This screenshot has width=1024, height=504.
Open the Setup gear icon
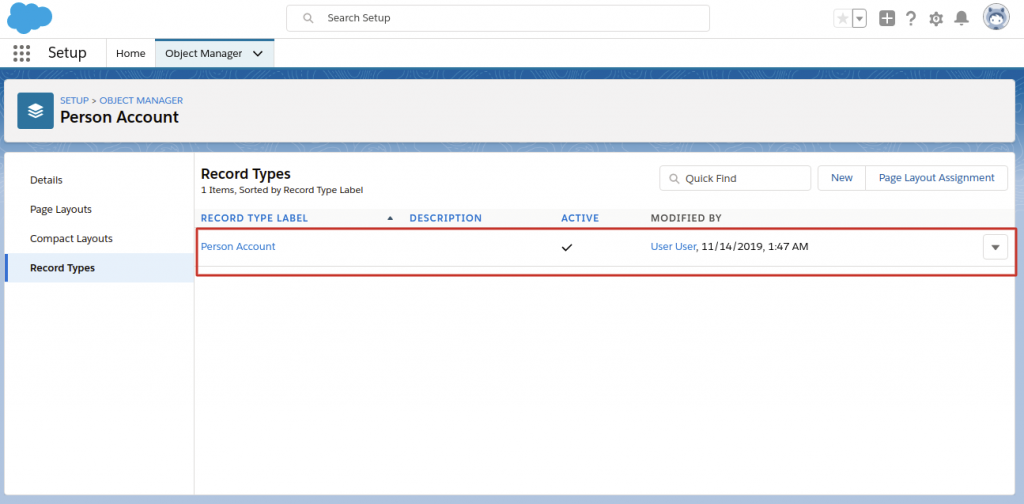pos(936,18)
